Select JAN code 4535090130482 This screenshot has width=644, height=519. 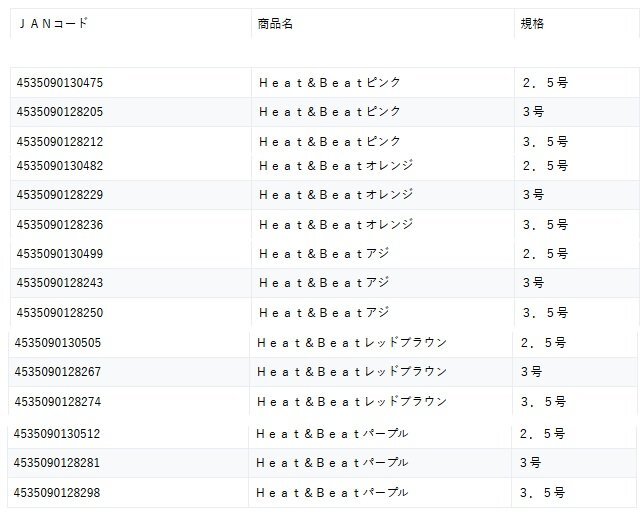click(x=60, y=166)
